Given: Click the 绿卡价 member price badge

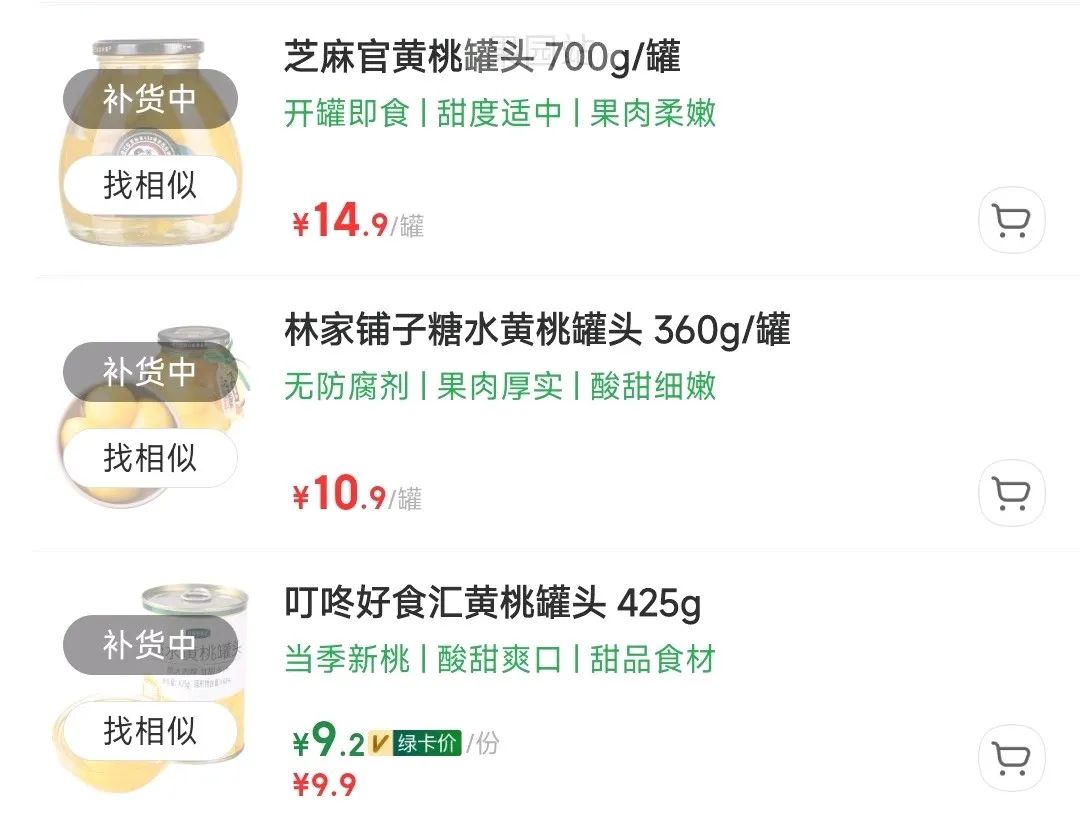Looking at the screenshot, I should (426, 744).
